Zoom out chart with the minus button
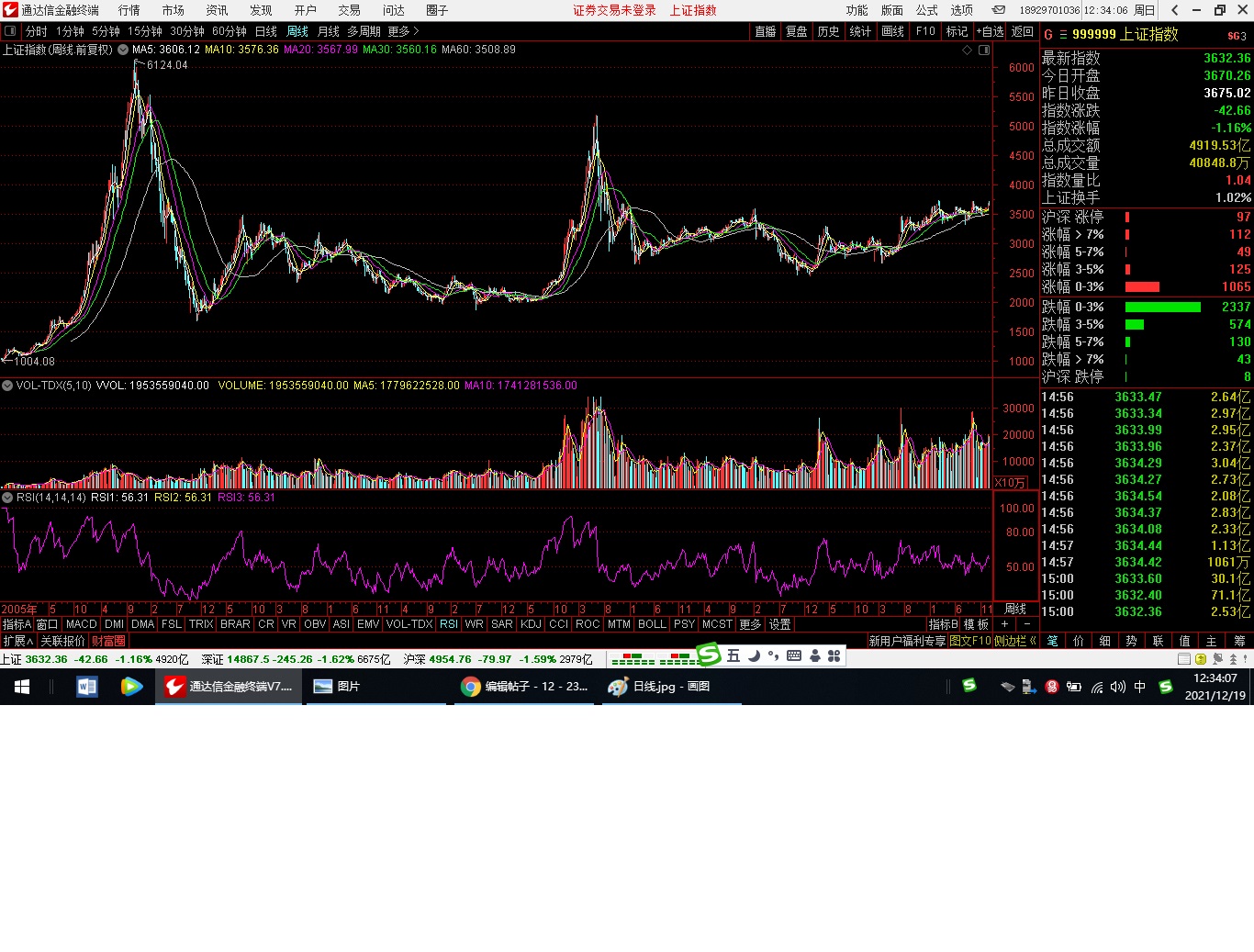This screenshot has height=952, width=1254. point(1027,624)
